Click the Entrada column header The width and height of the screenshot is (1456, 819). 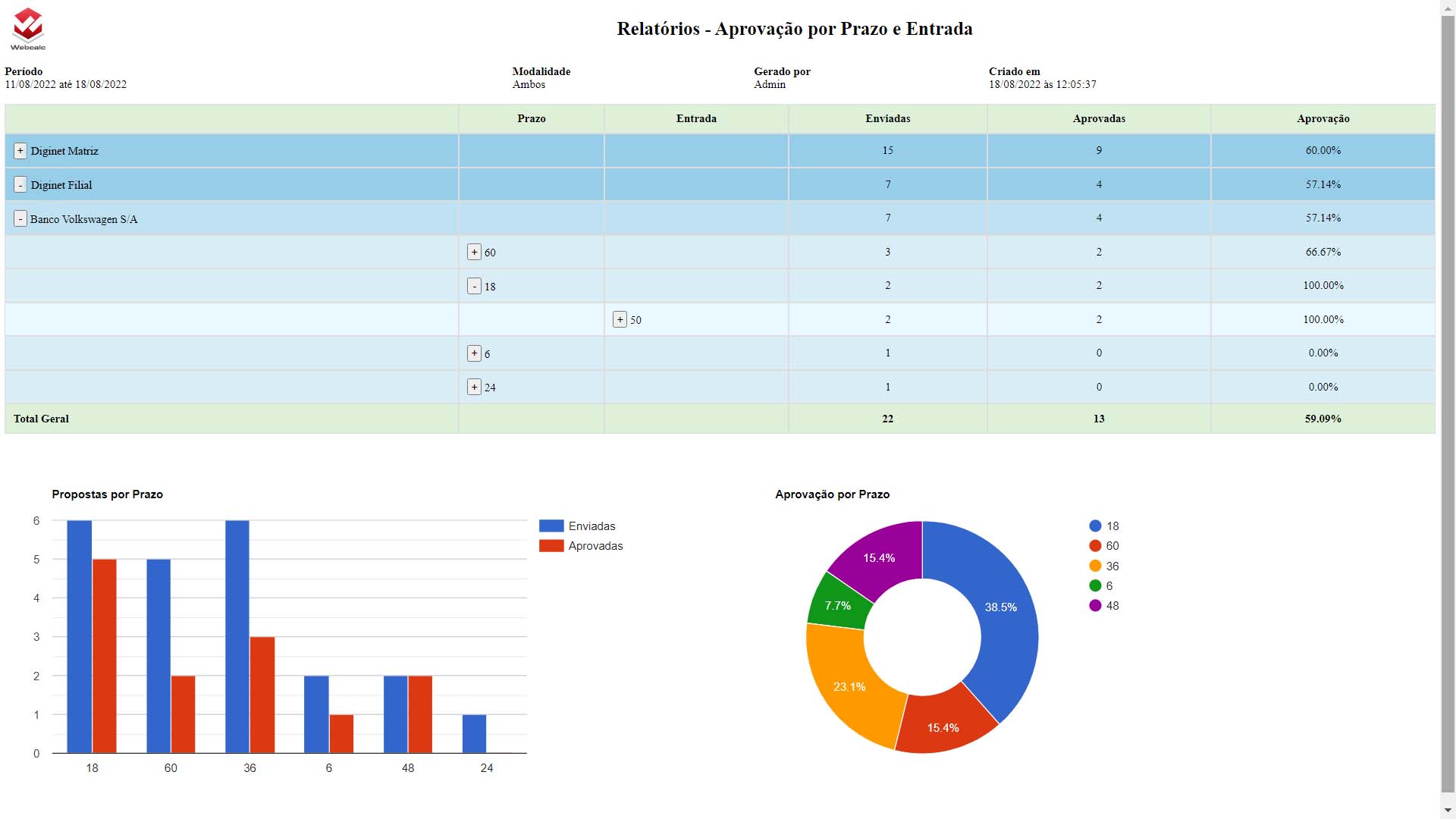(x=696, y=118)
